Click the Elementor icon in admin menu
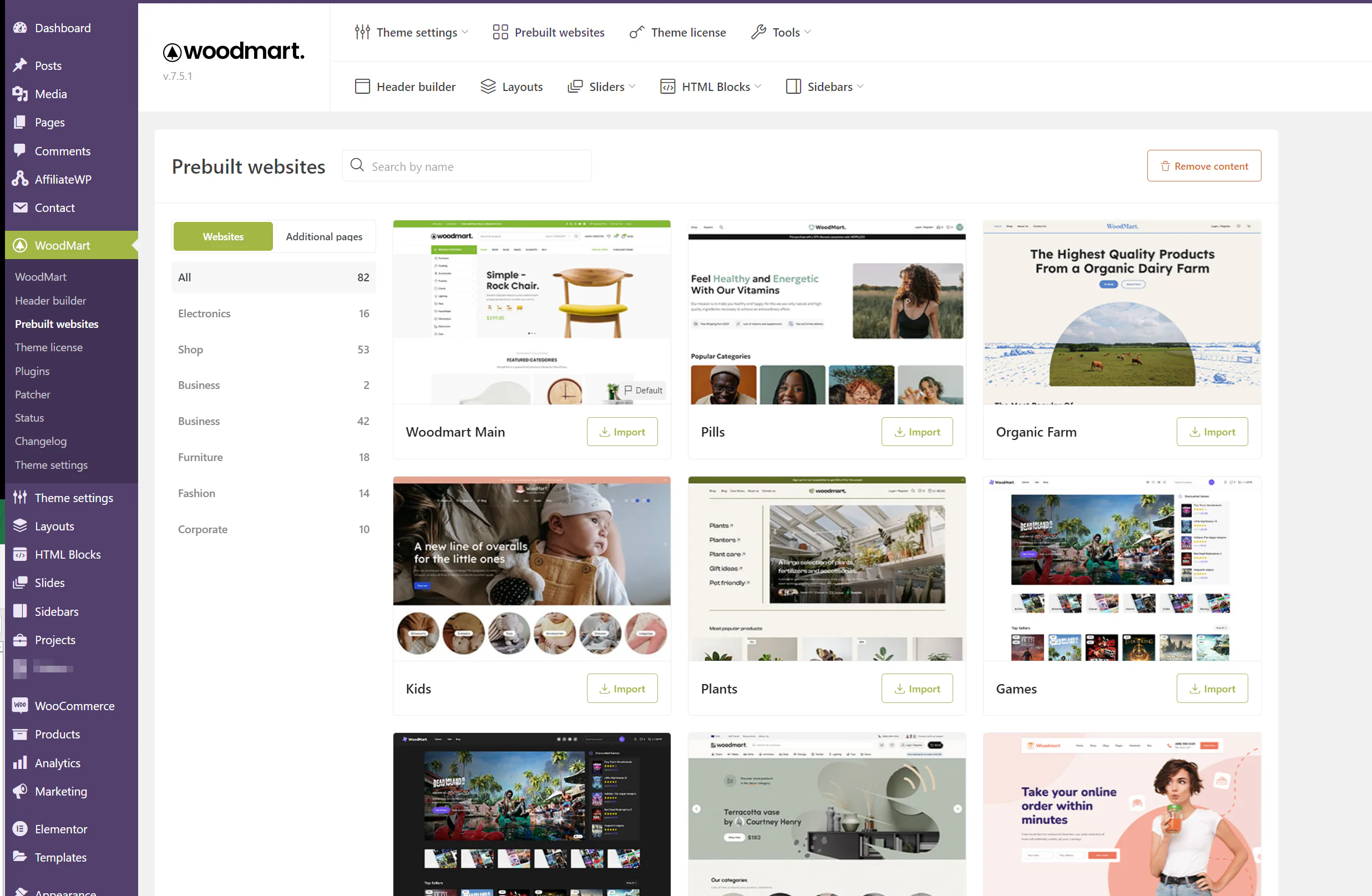1372x896 pixels. coord(20,828)
